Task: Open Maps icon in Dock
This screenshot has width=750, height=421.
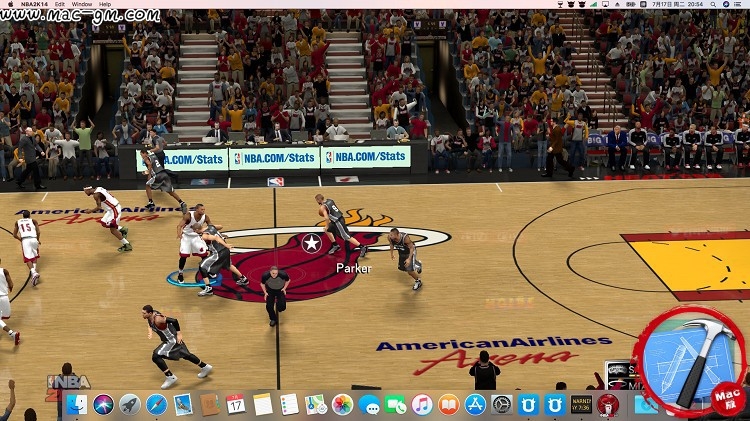Action: [x=316, y=405]
